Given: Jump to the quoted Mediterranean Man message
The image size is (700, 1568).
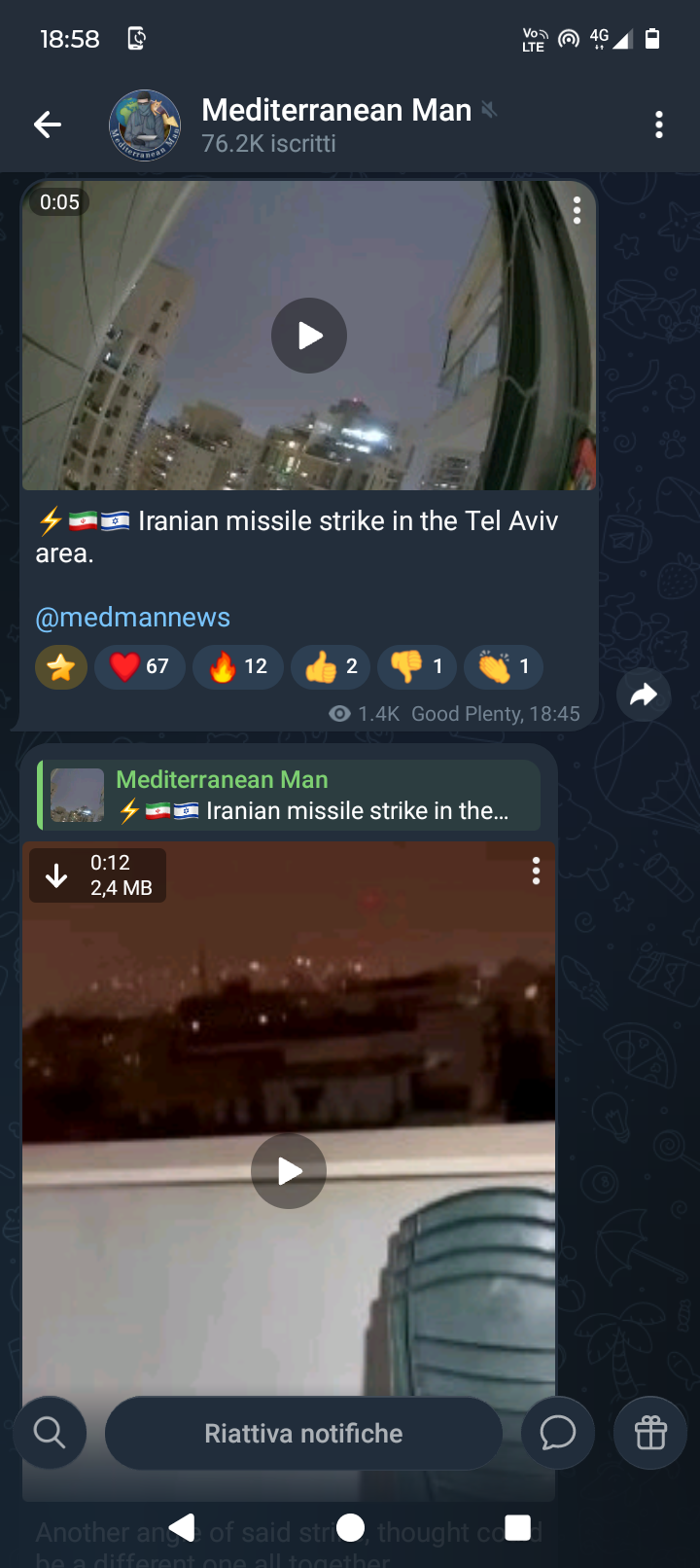Looking at the screenshot, I should coord(289,796).
